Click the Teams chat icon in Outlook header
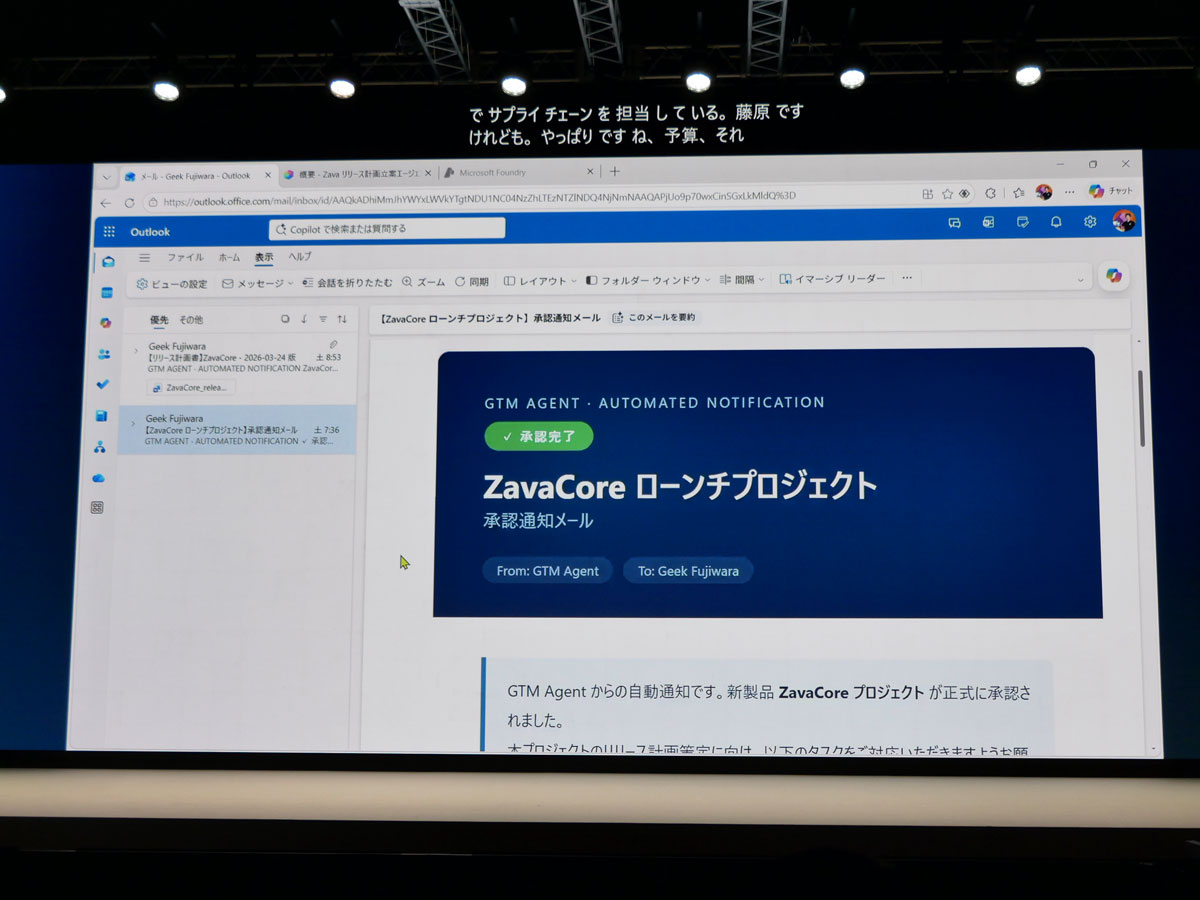Viewport: 1200px width, 900px height. pos(954,222)
